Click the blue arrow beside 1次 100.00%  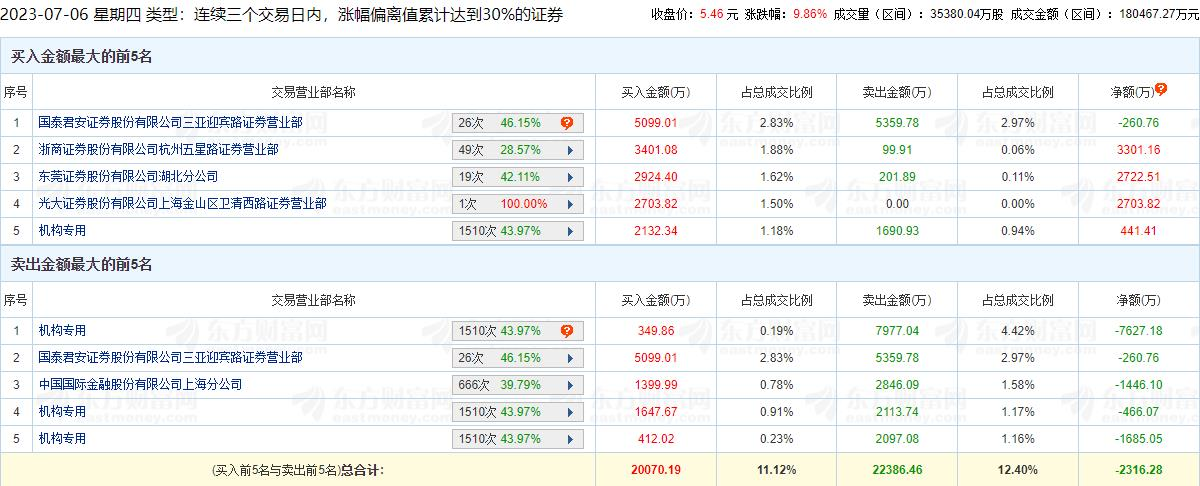click(569, 204)
